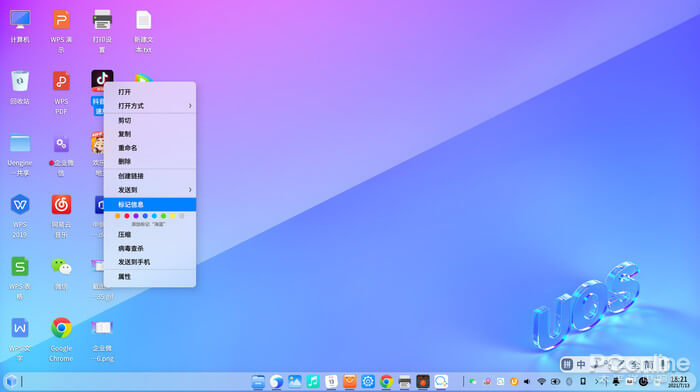This screenshot has width=700, height=392.
Task: Open the calendar in the dock
Action: pyautogui.click(x=331, y=382)
